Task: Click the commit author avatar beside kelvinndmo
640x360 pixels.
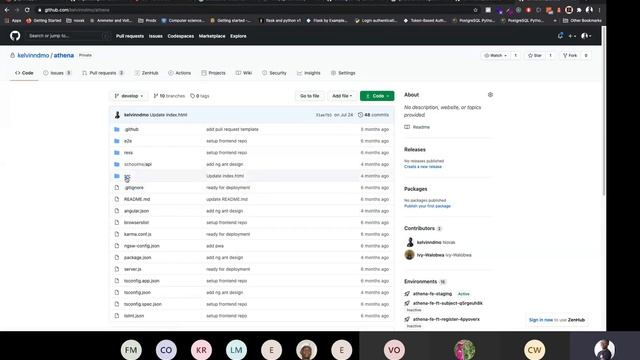Action: pyautogui.click(x=118, y=115)
